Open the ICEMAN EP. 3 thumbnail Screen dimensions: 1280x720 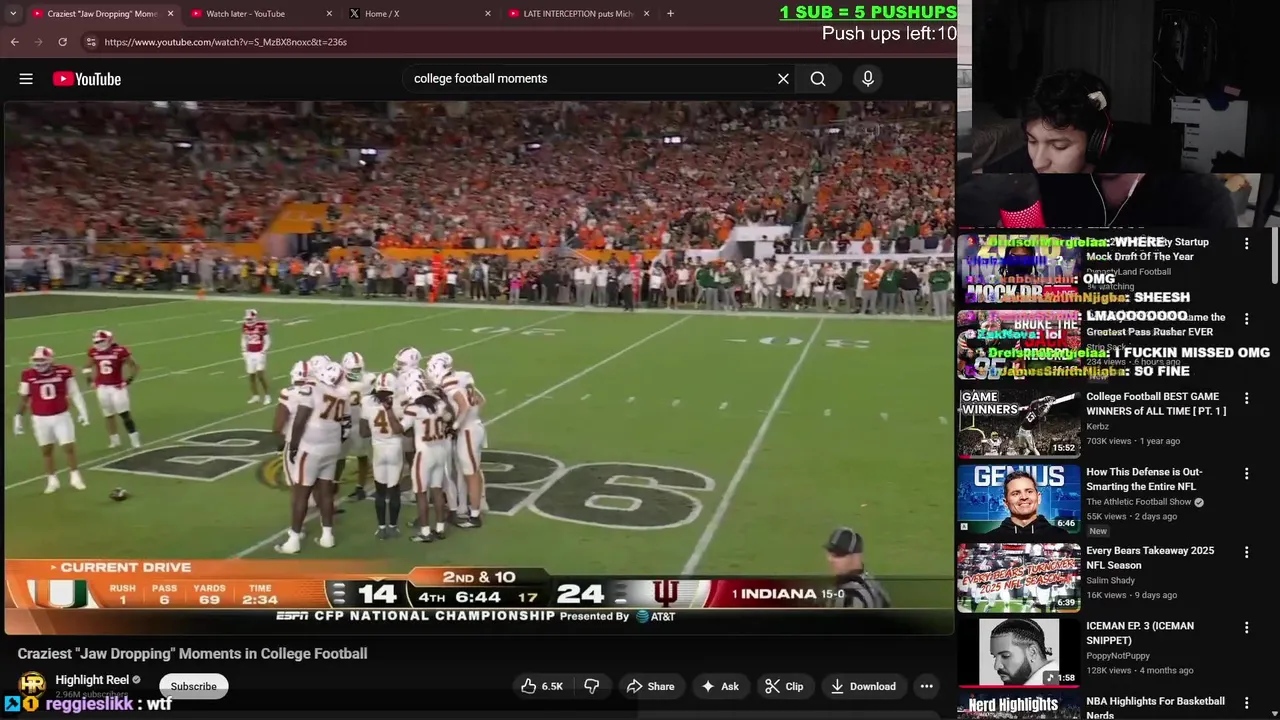pyautogui.click(x=1018, y=652)
